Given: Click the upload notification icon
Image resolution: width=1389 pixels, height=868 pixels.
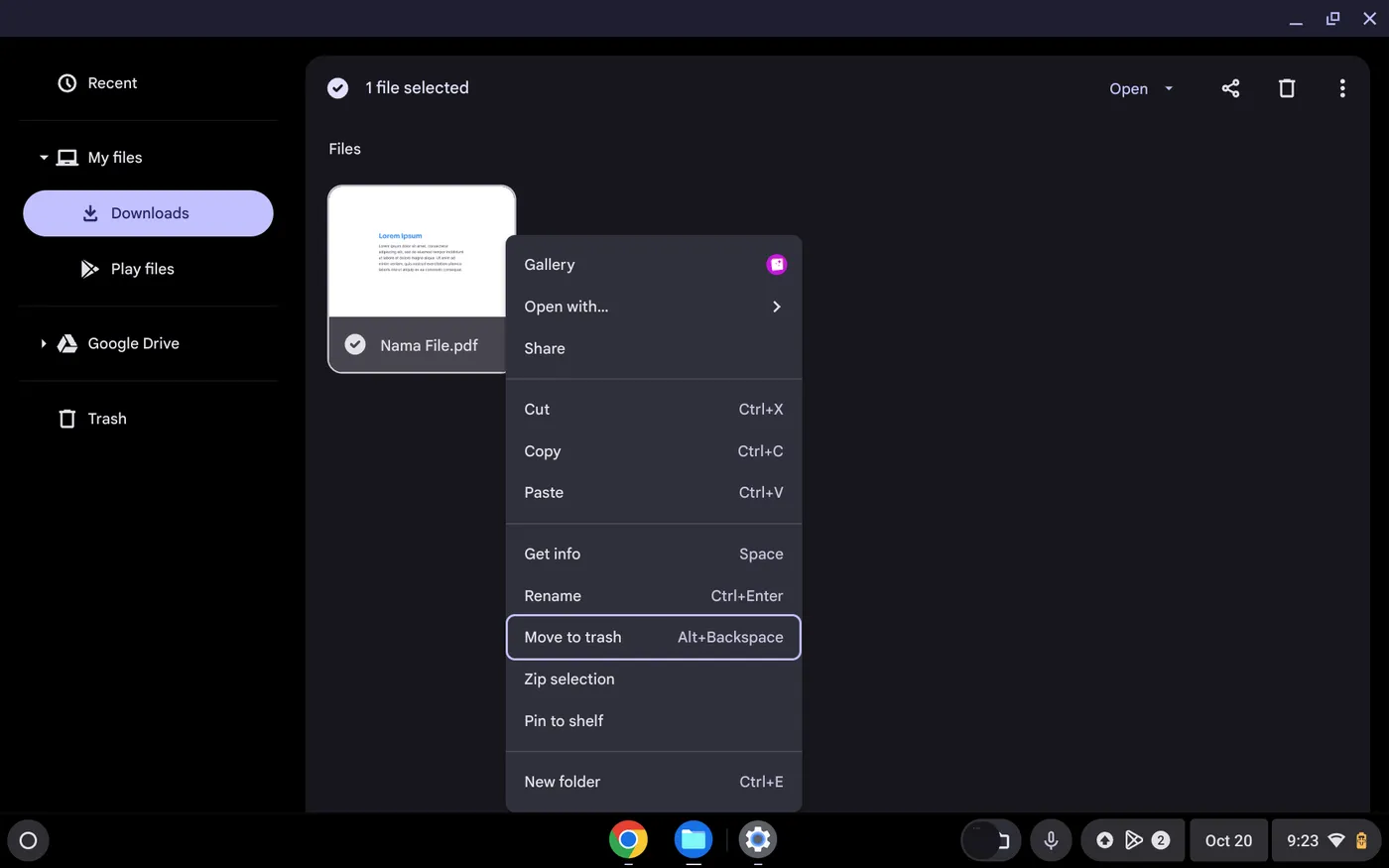Looking at the screenshot, I should pos(1105,840).
